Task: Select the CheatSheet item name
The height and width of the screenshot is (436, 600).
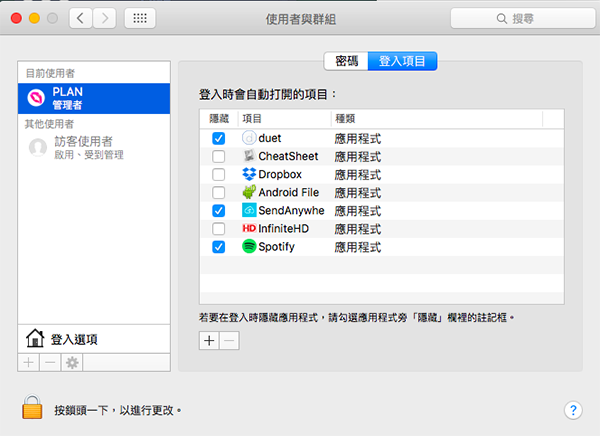Action: (288, 156)
